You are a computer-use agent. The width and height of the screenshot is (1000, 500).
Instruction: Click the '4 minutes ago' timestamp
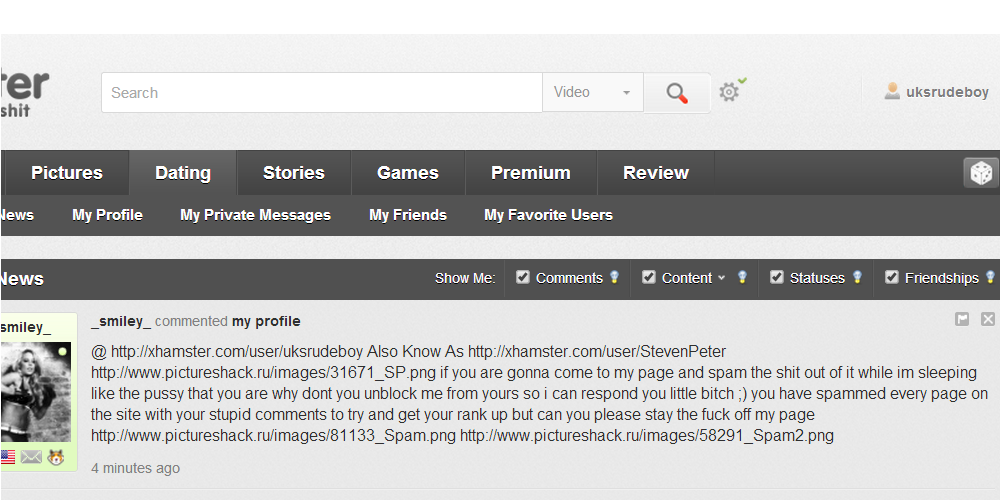135,468
